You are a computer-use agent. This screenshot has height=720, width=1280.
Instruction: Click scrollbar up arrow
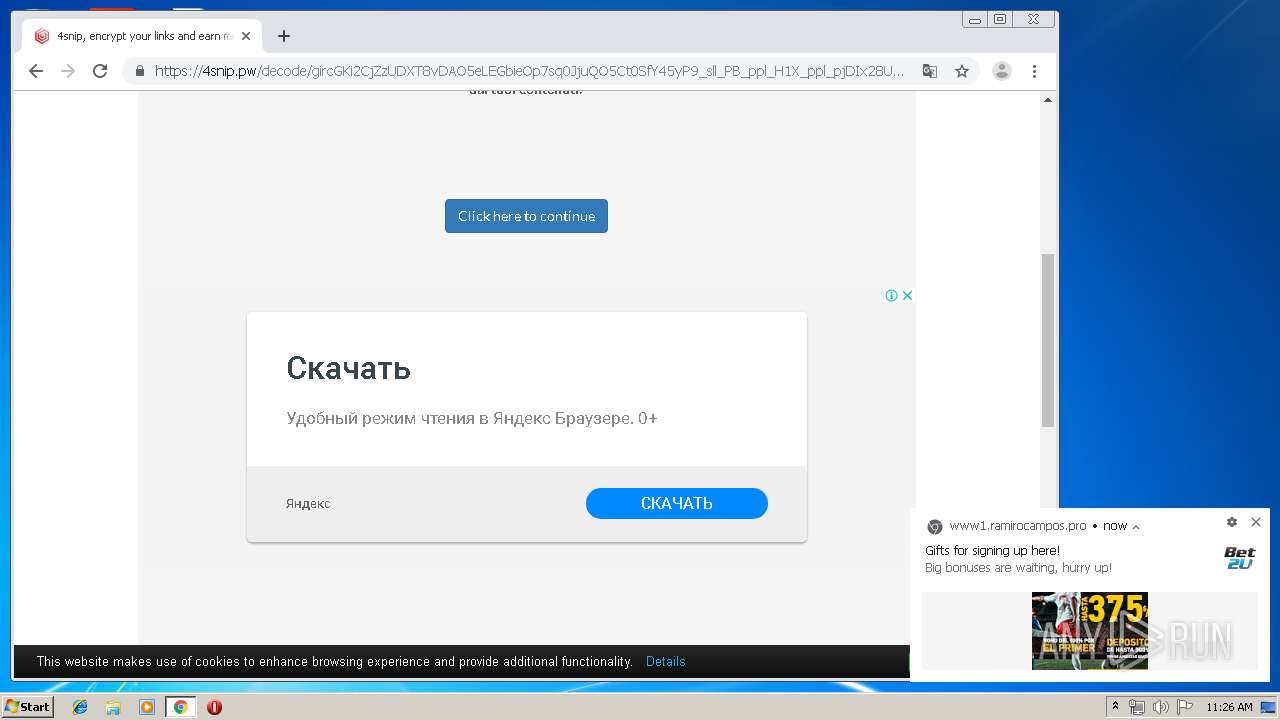pos(1048,100)
